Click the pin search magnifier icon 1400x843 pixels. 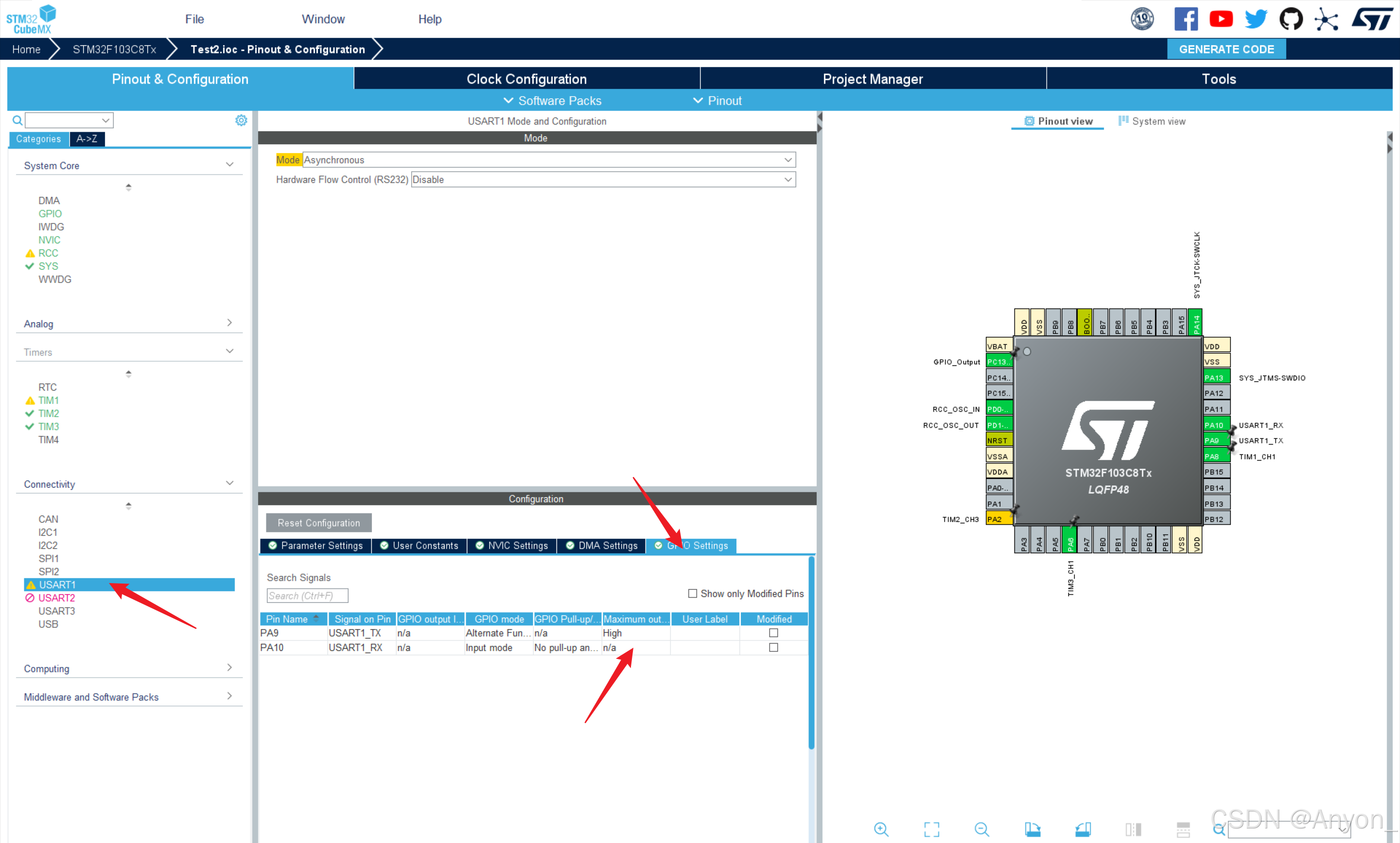coord(1219,829)
